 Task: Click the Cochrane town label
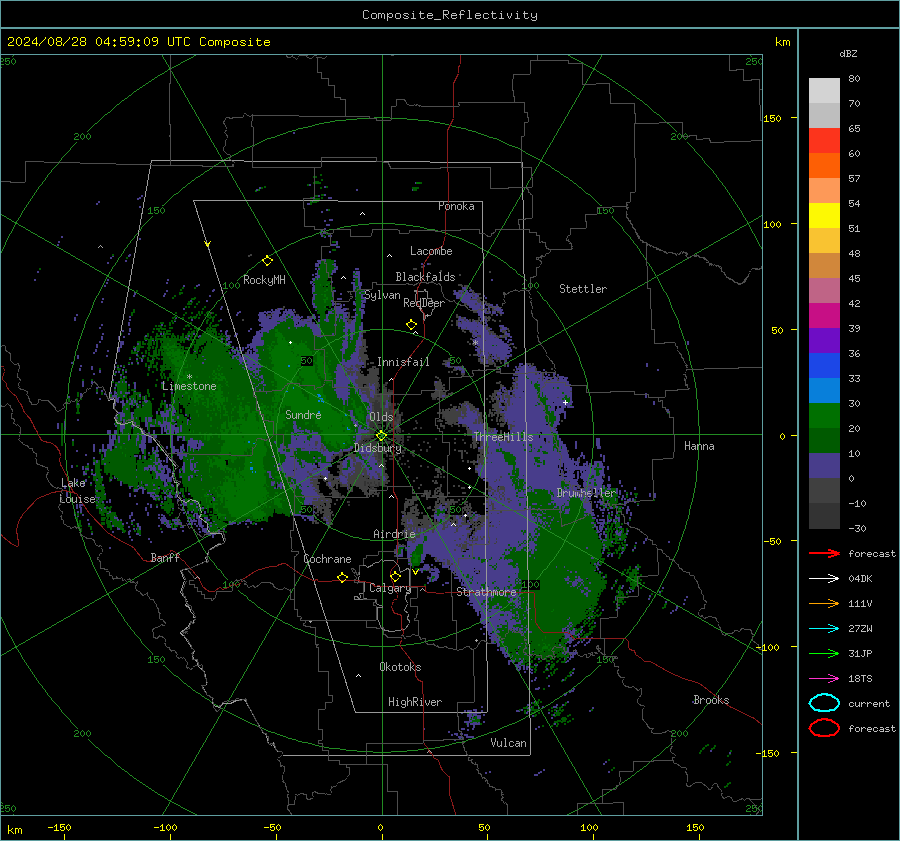click(327, 559)
